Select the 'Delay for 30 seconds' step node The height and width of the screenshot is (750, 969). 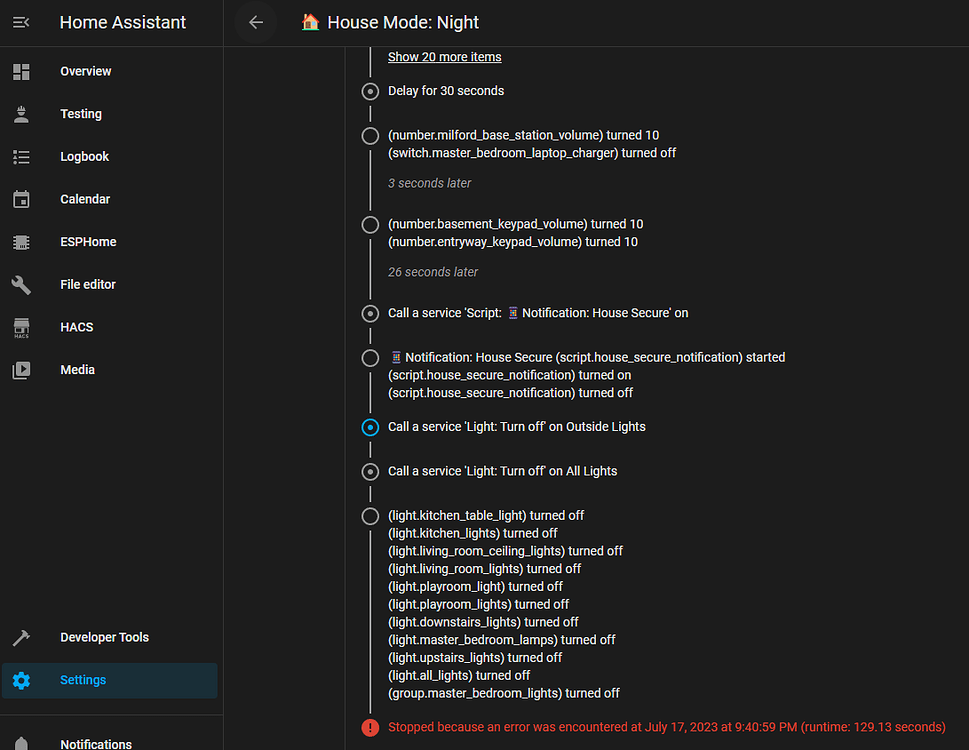coord(370,91)
